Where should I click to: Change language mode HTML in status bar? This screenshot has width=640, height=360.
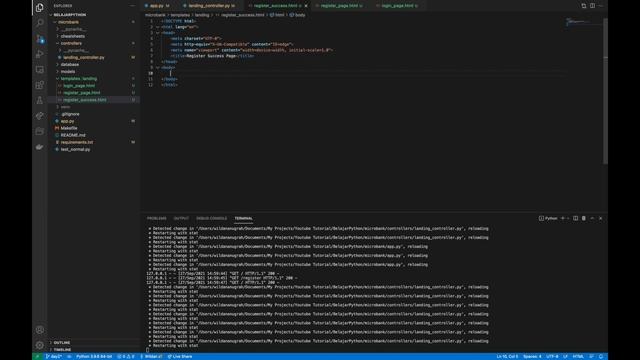click(578, 357)
